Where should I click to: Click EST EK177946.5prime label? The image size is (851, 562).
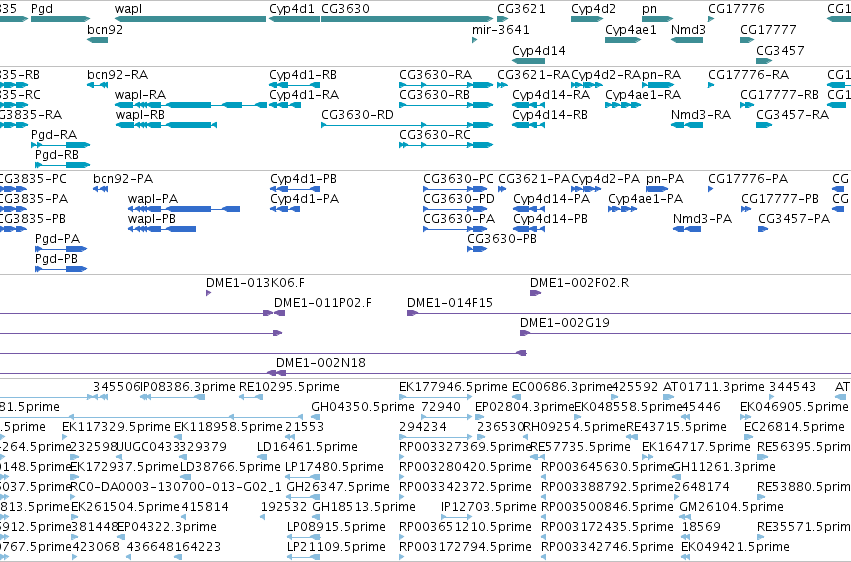click(x=453, y=387)
